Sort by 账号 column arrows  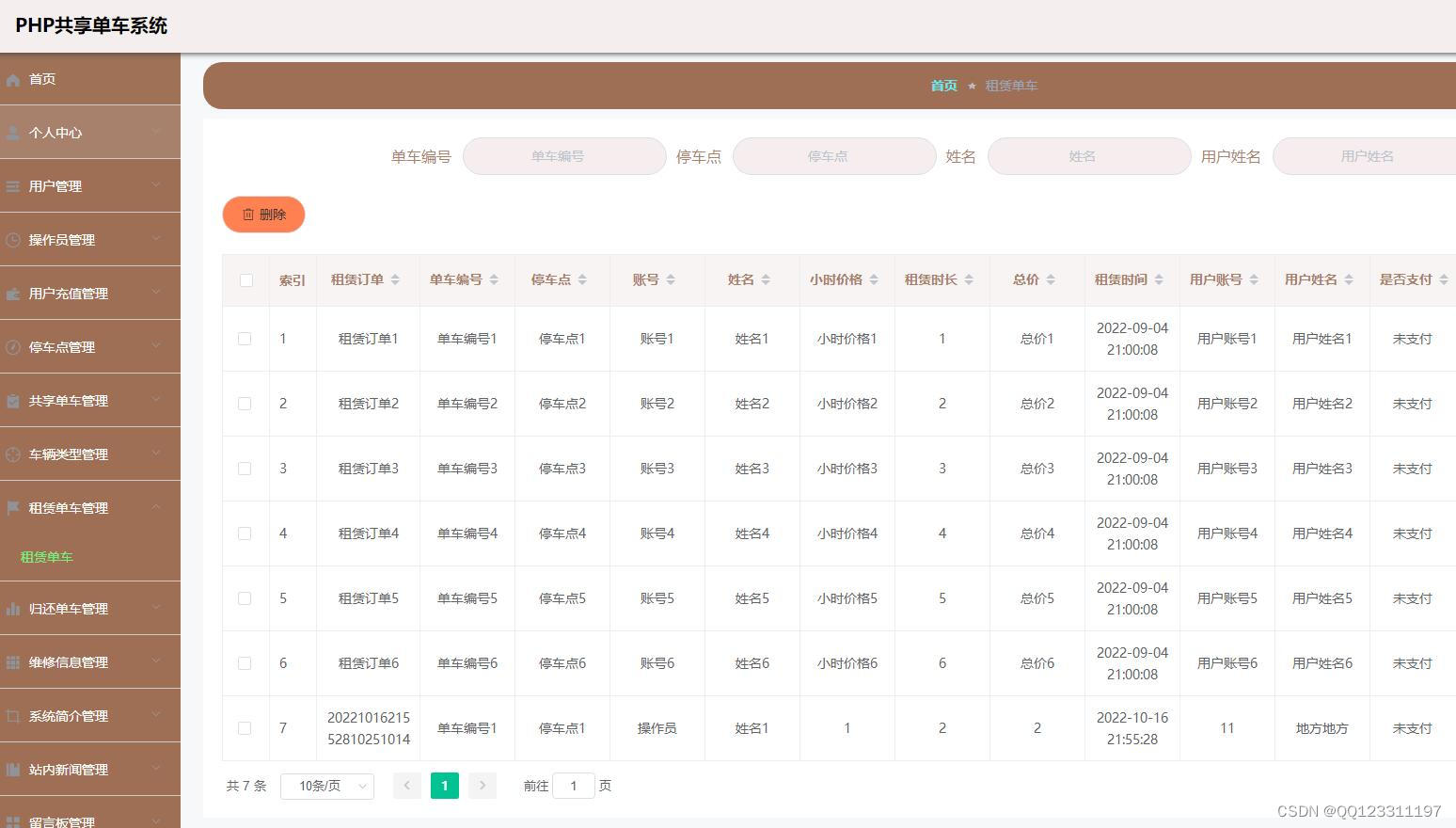[671, 279]
